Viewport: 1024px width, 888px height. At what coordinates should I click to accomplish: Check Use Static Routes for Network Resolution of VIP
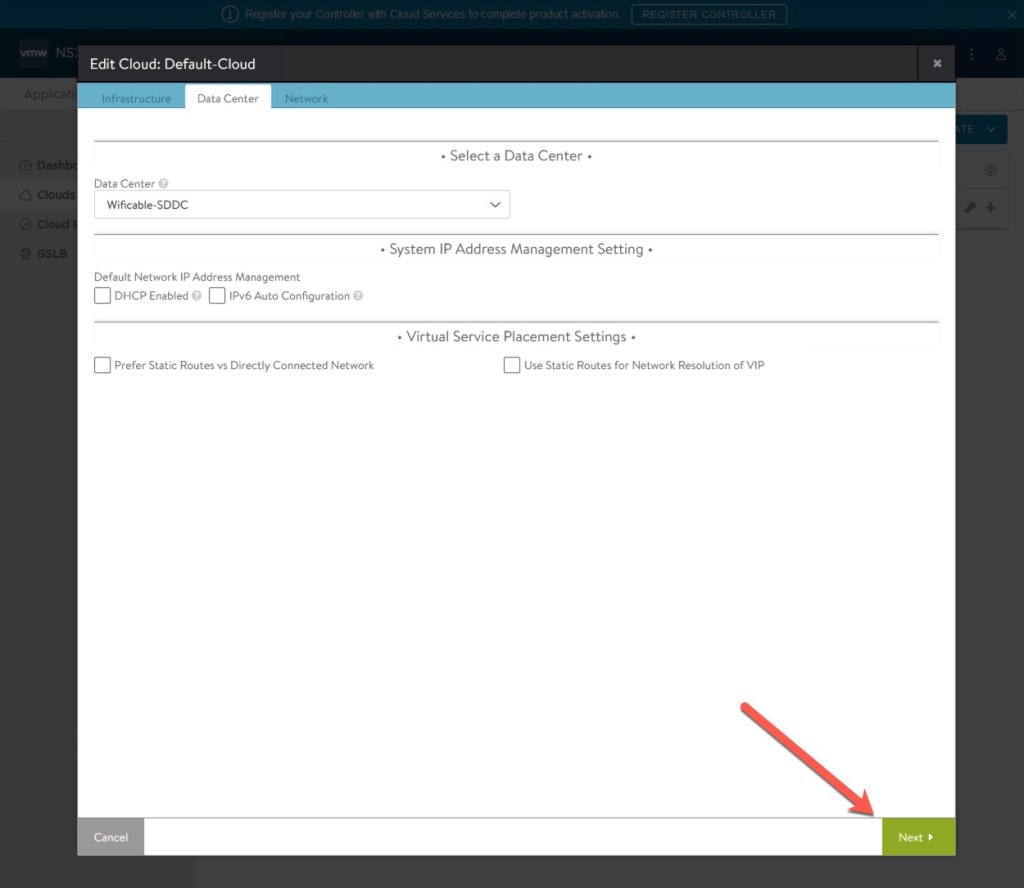pos(512,366)
